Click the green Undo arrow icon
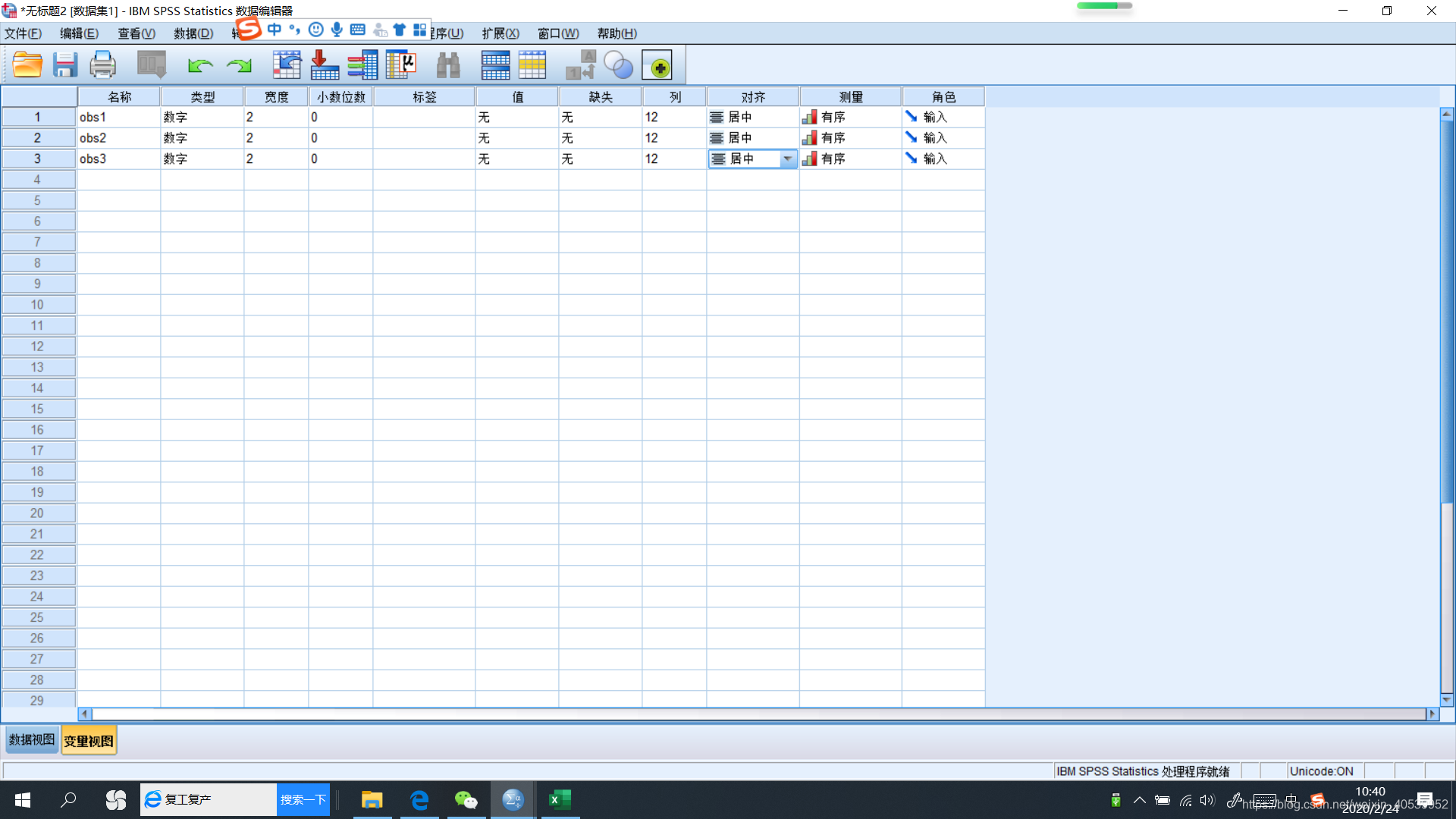 coord(199,66)
